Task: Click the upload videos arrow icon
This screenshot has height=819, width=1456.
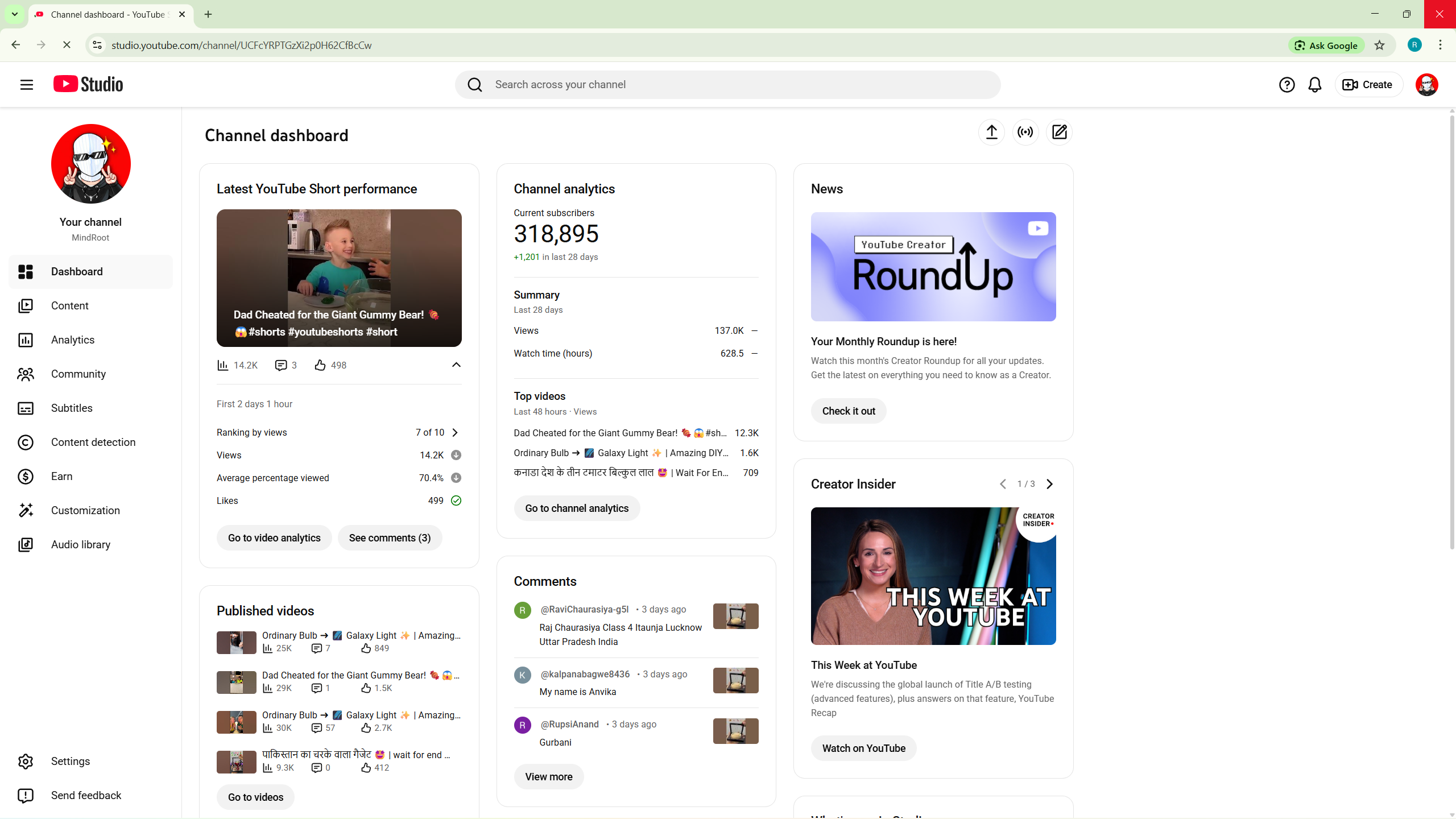Action: (991, 132)
